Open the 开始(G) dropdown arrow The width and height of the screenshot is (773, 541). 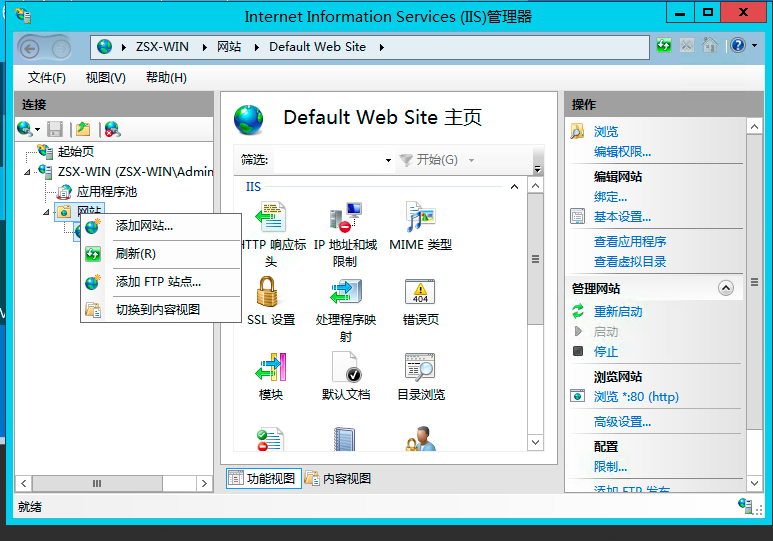pos(471,160)
